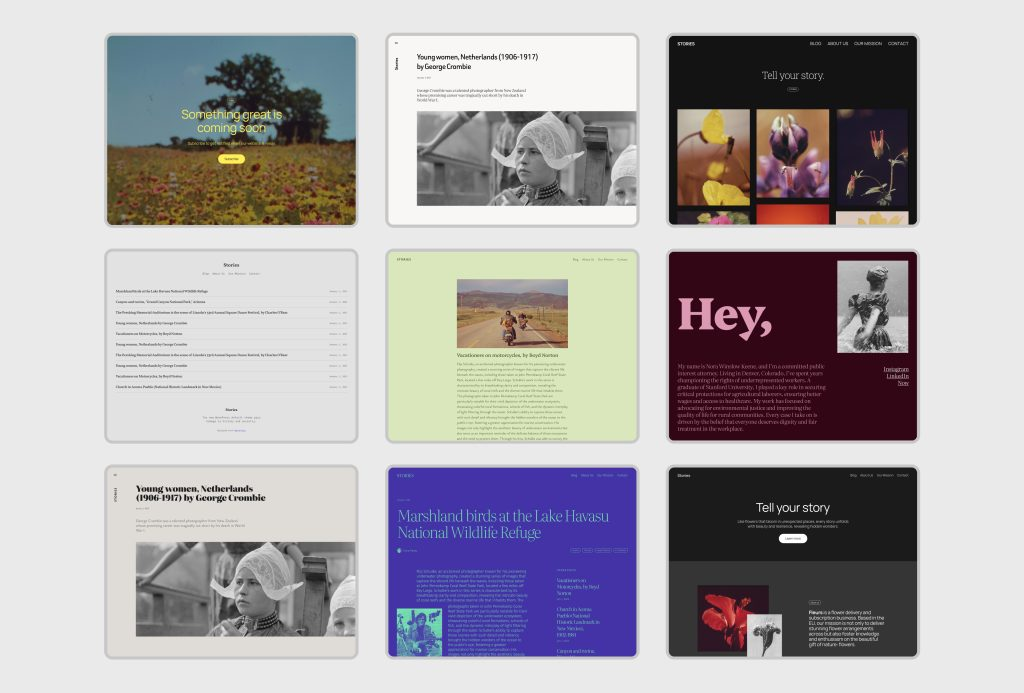Image resolution: width=1024 pixels, height=693 pixels.
Task: Open the CONTACT menu item on the dark Stories site
Action: [900, 44]
